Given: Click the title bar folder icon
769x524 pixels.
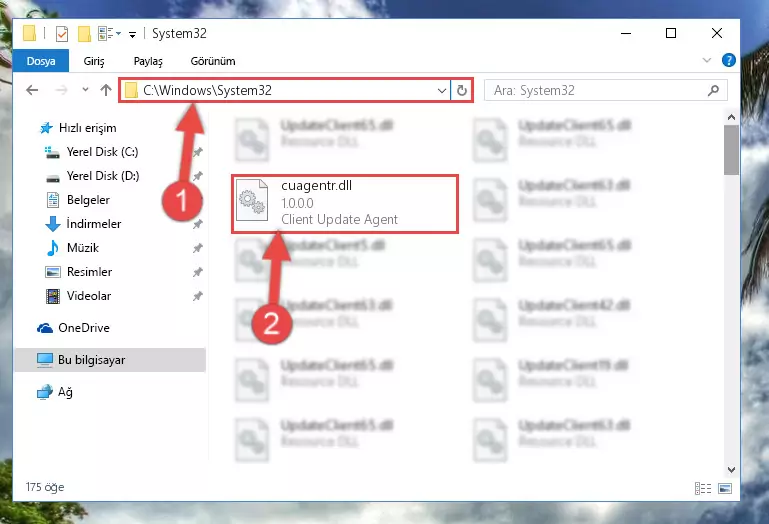Looking at the screenshot, I should pos(29,33).
